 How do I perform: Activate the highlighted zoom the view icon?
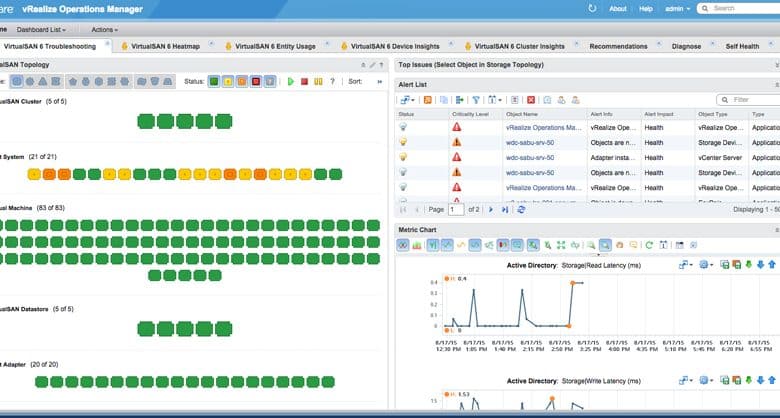[x=605, y=245]
